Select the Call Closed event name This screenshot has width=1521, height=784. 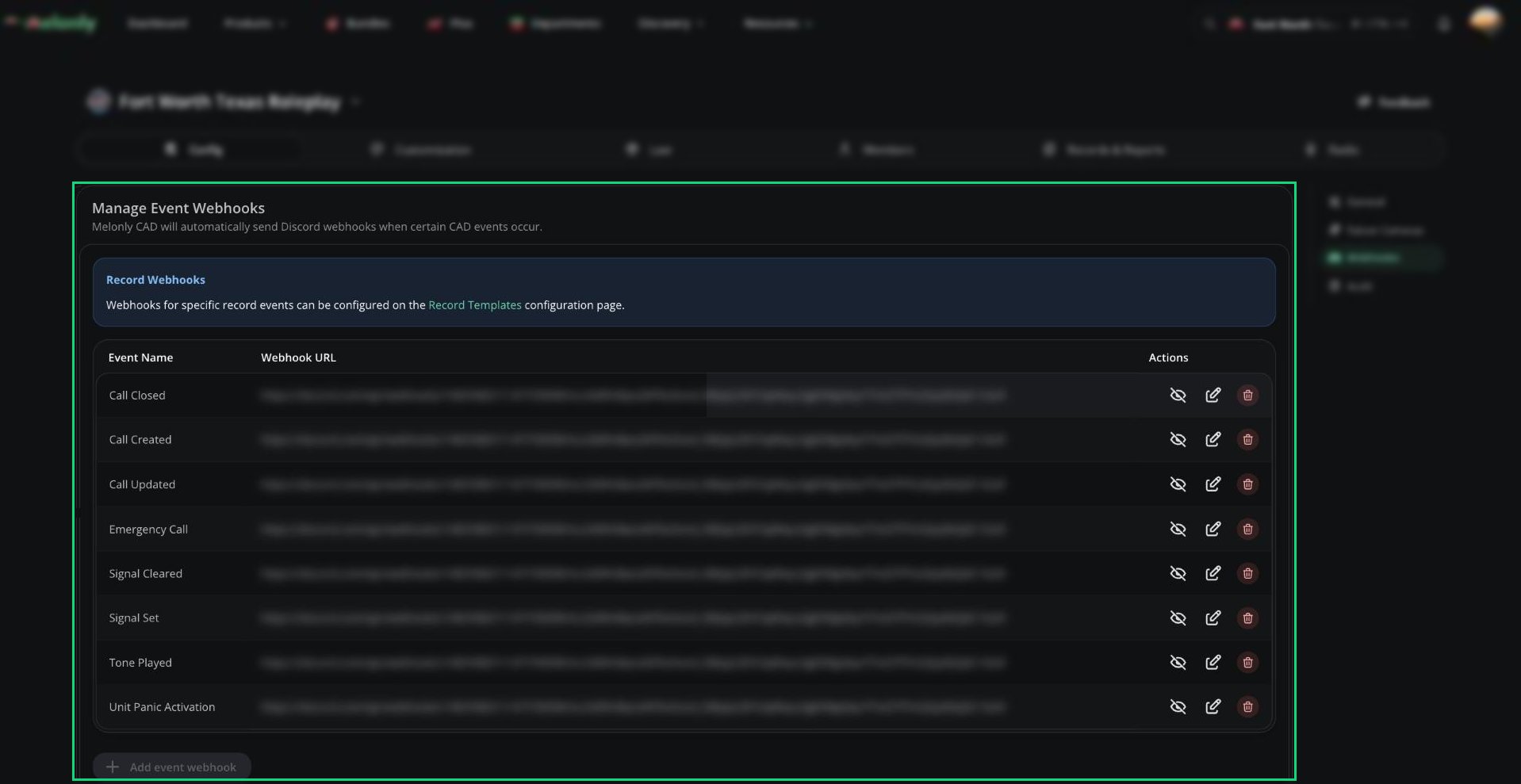point(137,396)
